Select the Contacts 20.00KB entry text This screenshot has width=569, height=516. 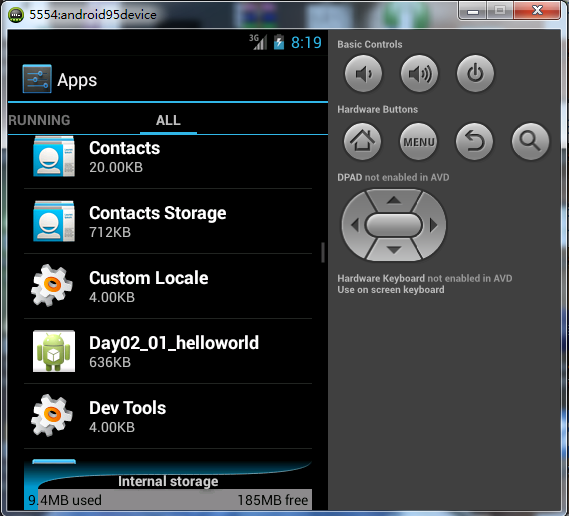pos(124,157)
